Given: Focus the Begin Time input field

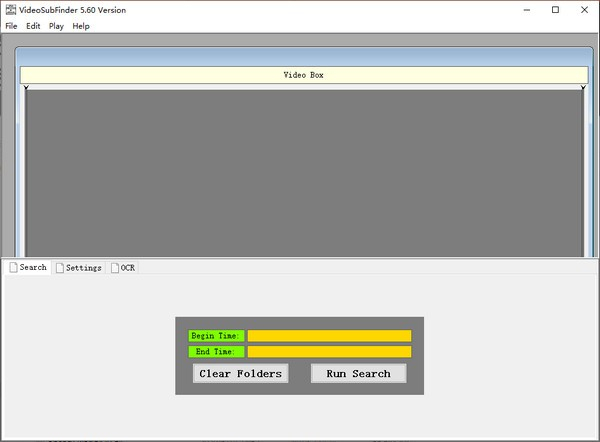Looking at the screenshot, I should tap(329, 336).
